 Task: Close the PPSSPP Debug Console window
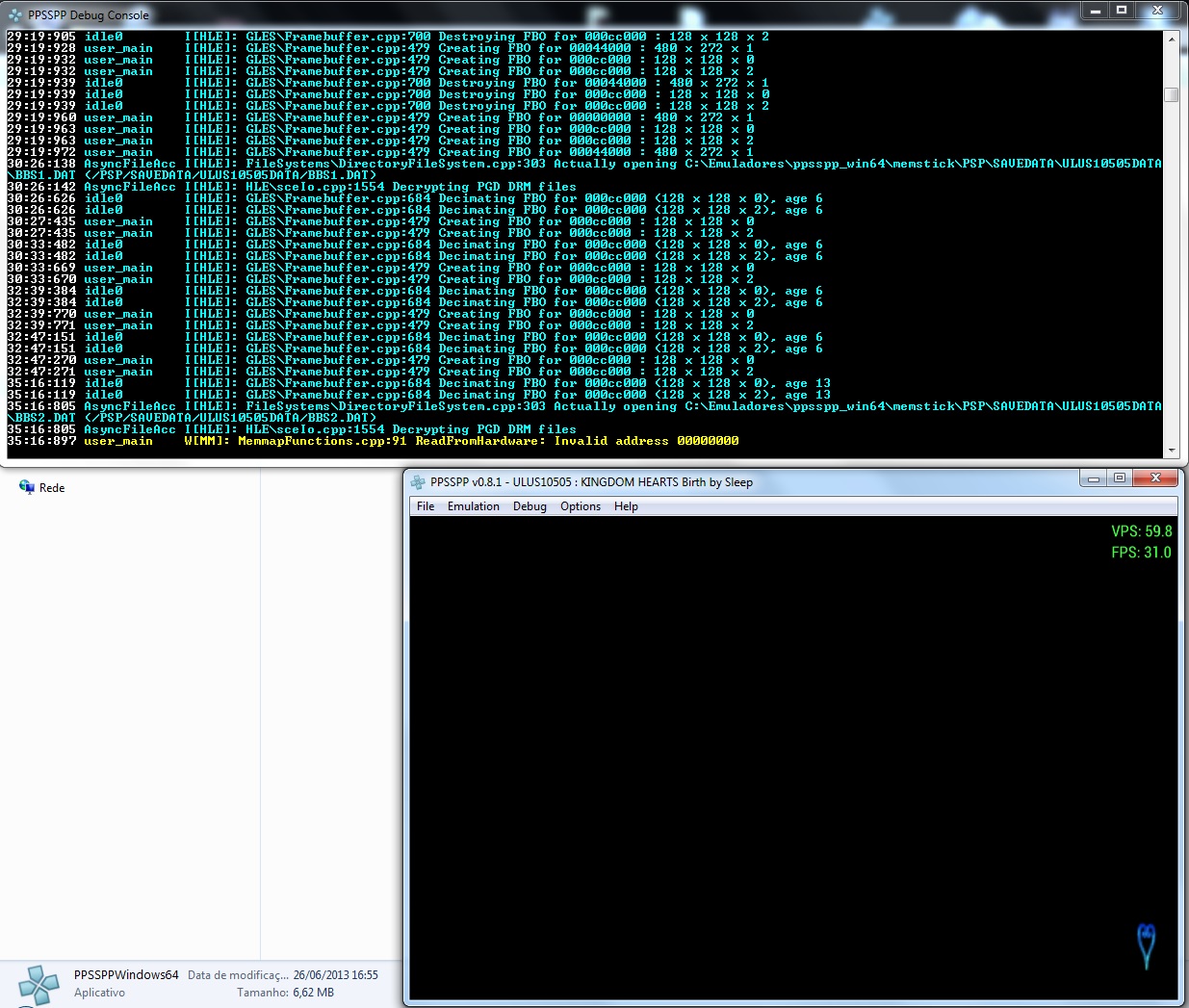[1158, 11]
